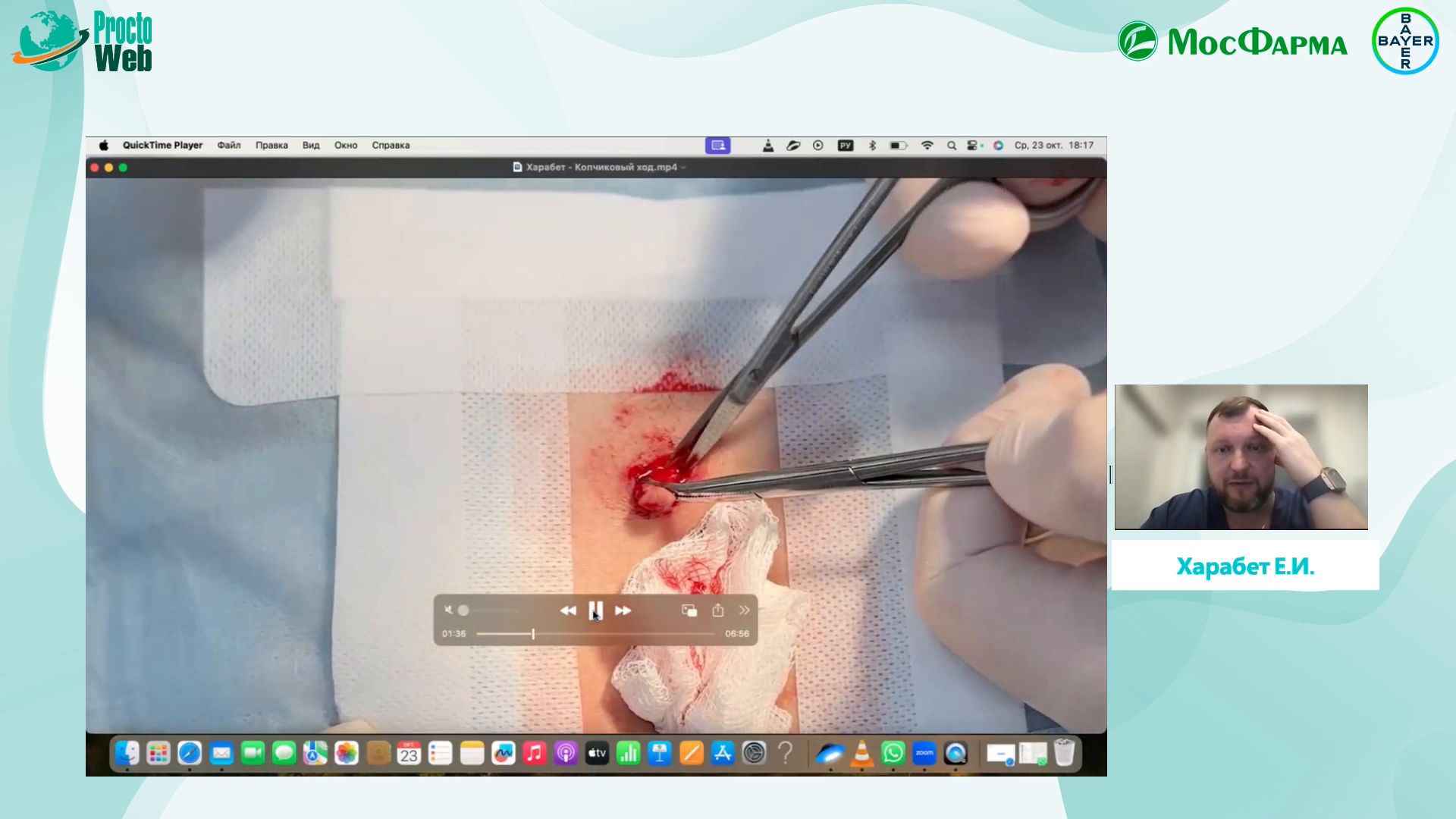The width and height of the screenshot is (1456, 819).
Task: Click the screen mirroring status icon
Action: [717, 146]
